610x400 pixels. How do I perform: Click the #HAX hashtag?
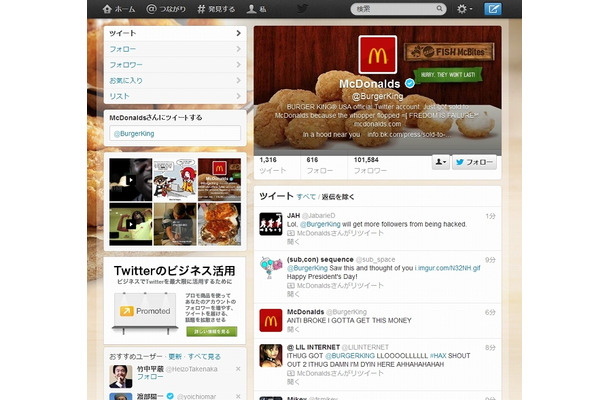point(438,356)
